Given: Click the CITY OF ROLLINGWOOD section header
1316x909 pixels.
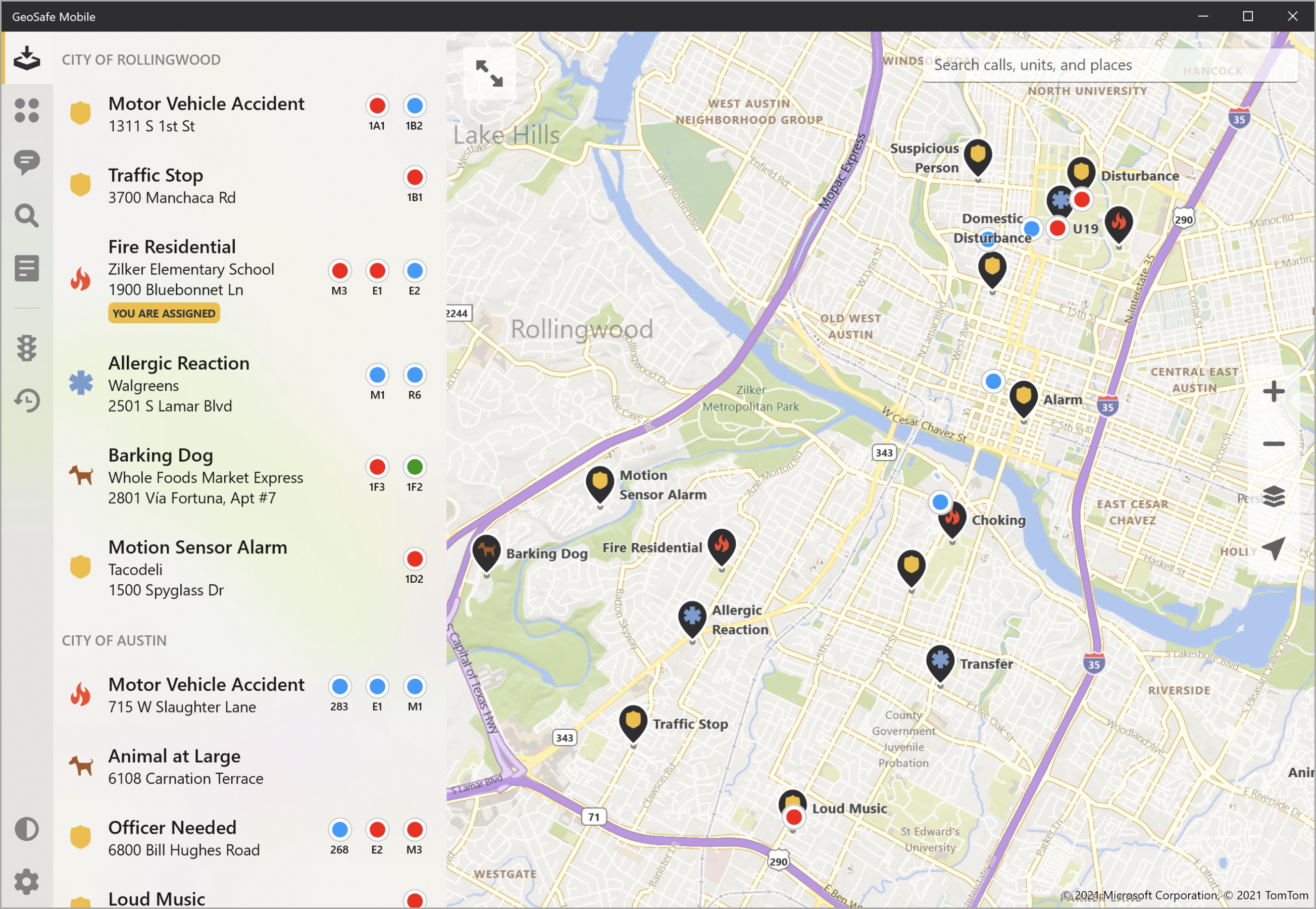Looking at the screenshot, I should tap(141, 60).
